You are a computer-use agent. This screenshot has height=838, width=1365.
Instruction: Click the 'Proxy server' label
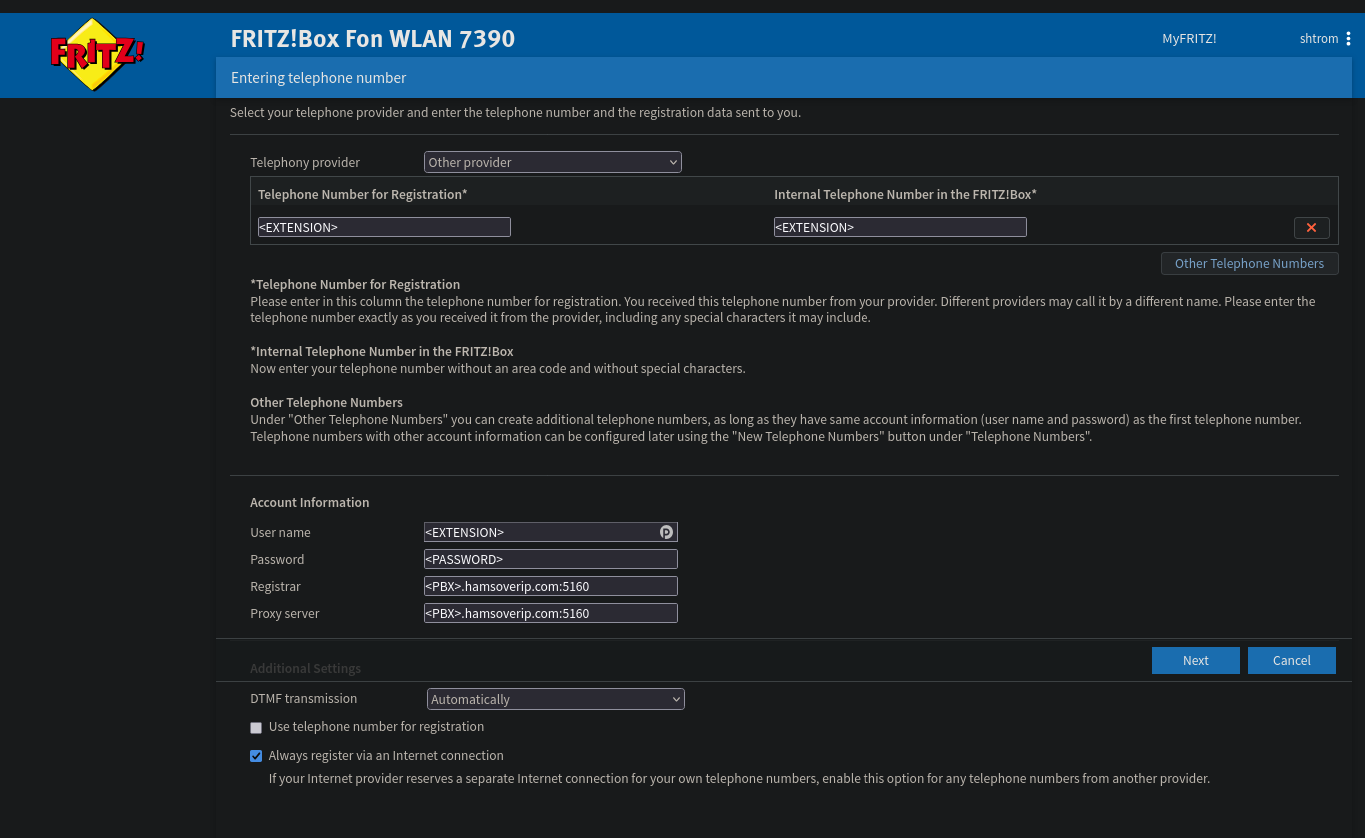tap(285, 614)
